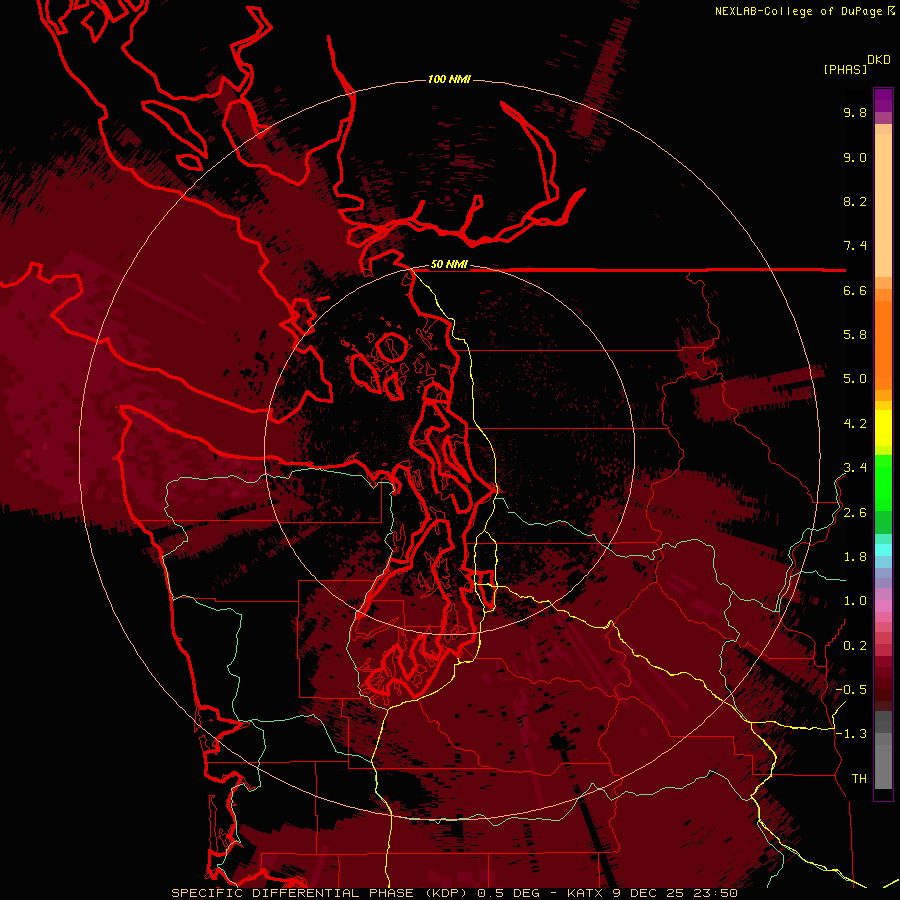Viewport: 900px width, 900px height.
Task: Click the orange segment of the color bar
Action: pyautogui.click(x=883, y=344)
